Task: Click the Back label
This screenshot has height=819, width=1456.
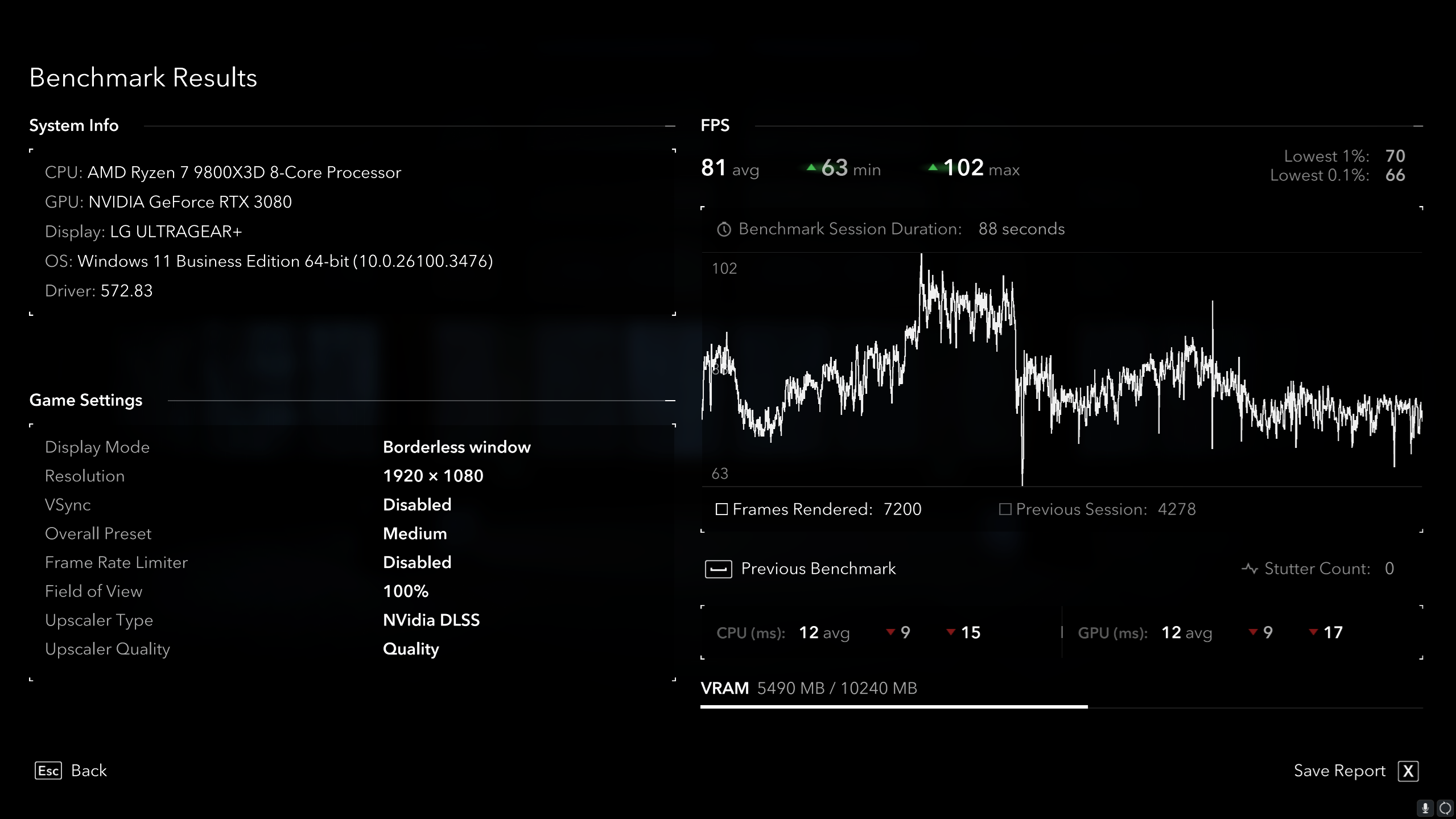Action: click(x=89, y=771)
